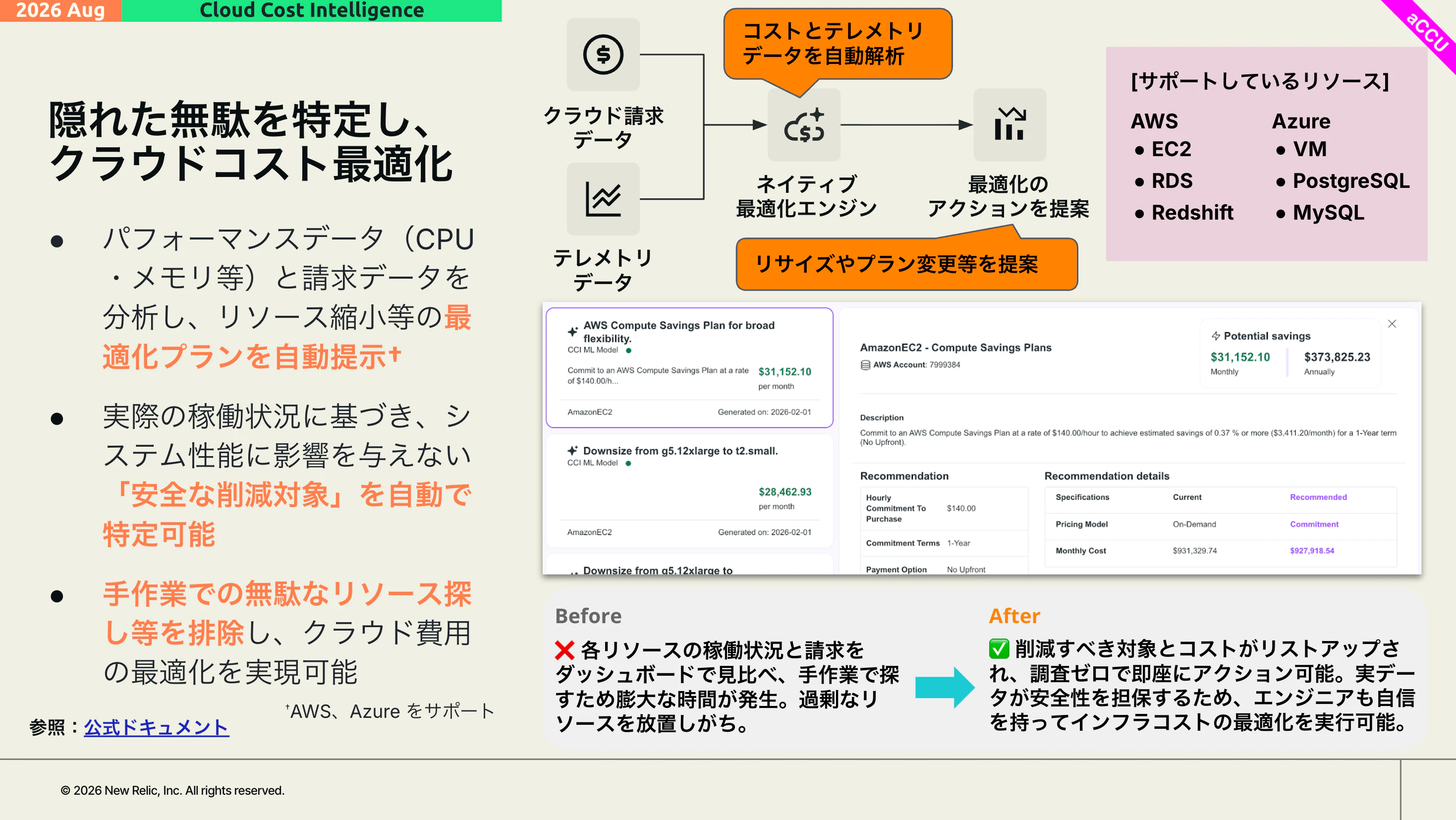Select the AWS Compute Savings Plan recommendation card
This screenshot has width=1456, height=820.
689,367
